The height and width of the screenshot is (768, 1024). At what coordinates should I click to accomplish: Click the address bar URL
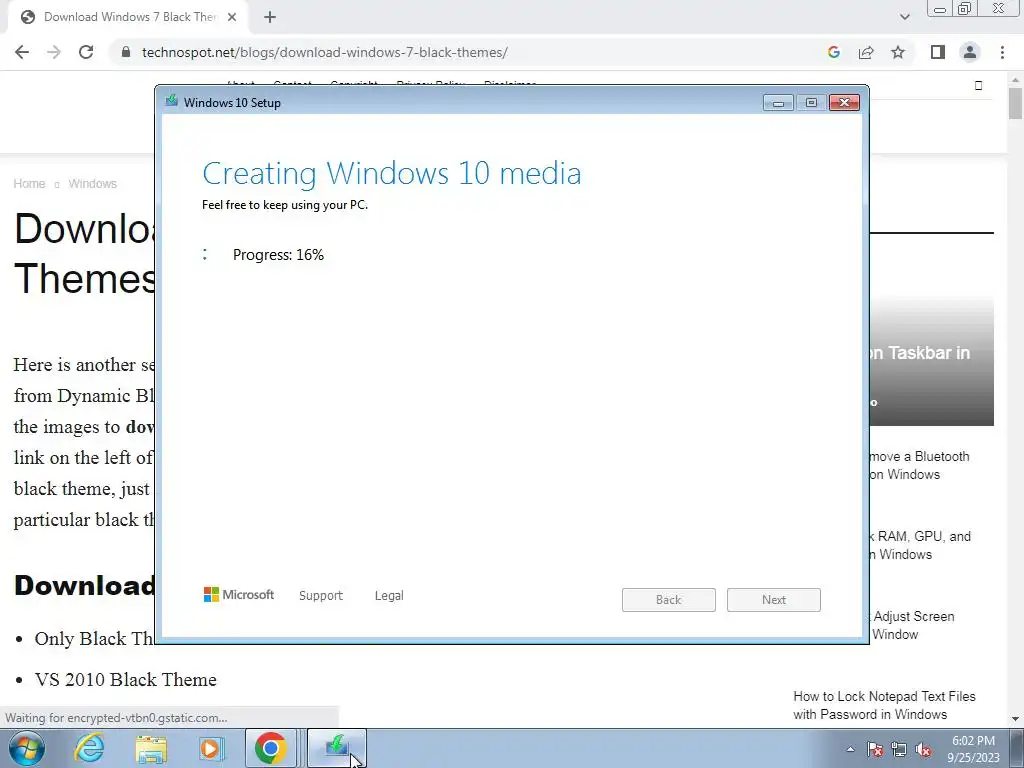coord(325,52)
